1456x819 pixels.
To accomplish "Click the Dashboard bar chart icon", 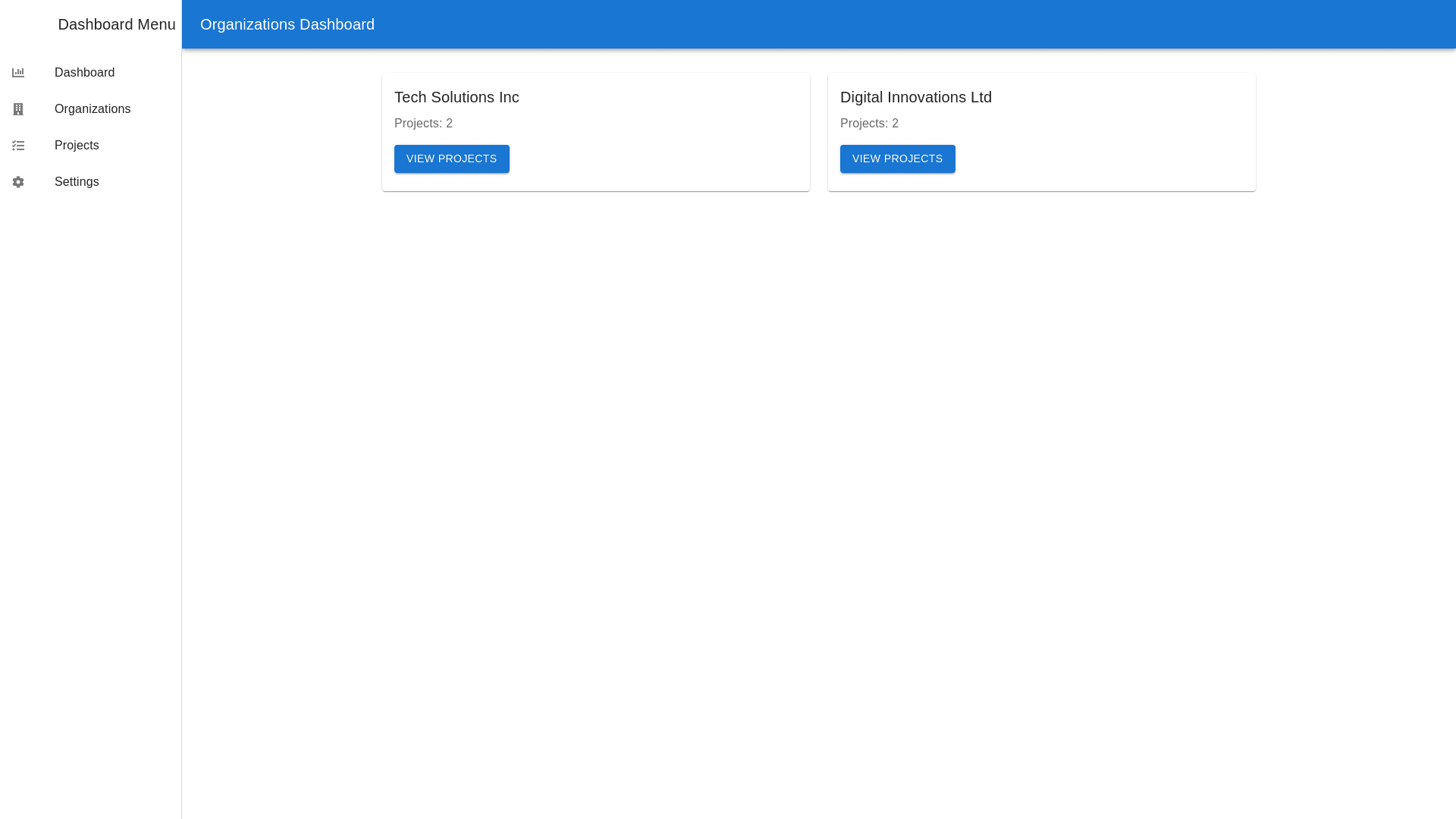I will coord(18,73).
